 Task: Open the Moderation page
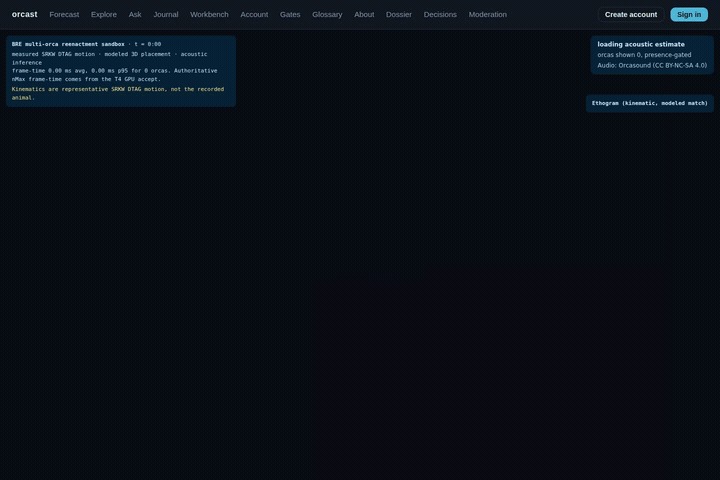tap(488, 14)
